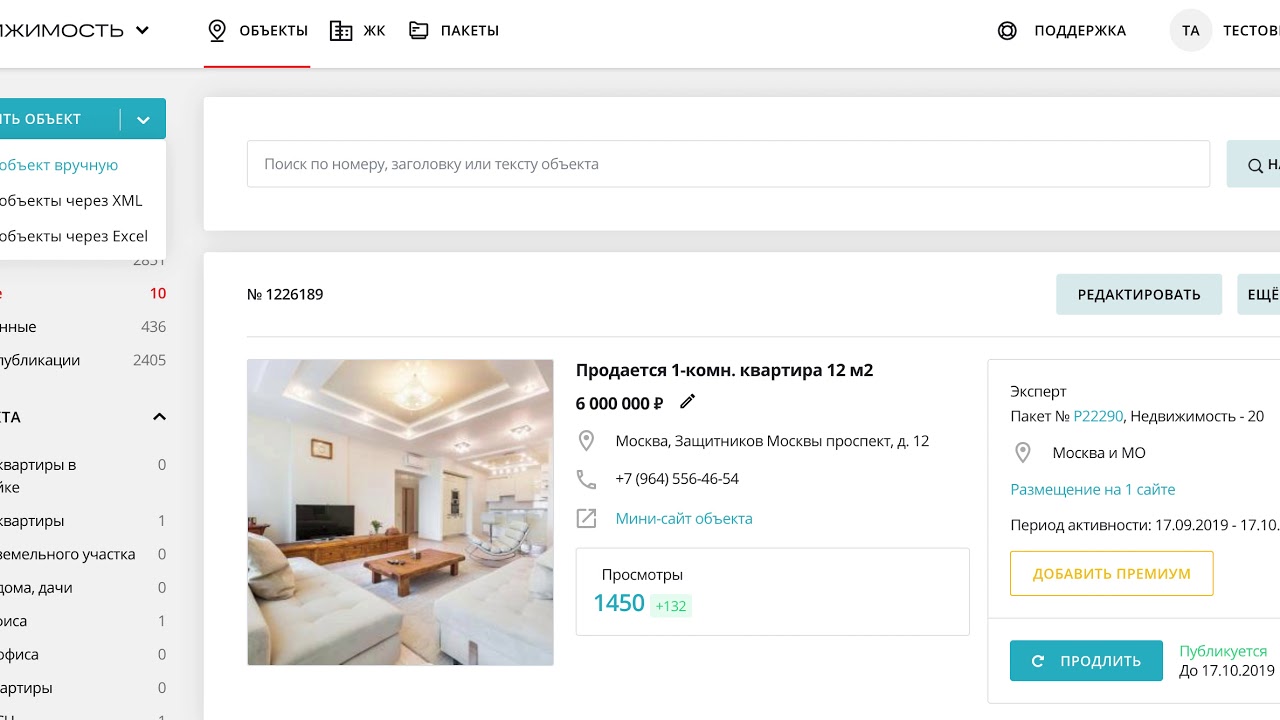Click the map pin icon next to Объекты
1280x720 pixels.
pos(217,31)
